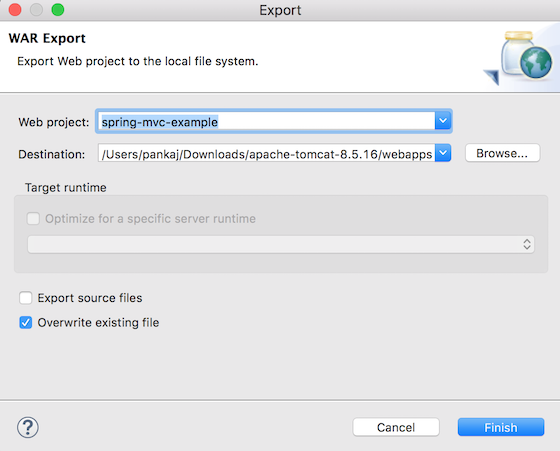The image size is (560, 451).
Task: Open the server runtime selection combo box
Action: (x=281, y=244)
